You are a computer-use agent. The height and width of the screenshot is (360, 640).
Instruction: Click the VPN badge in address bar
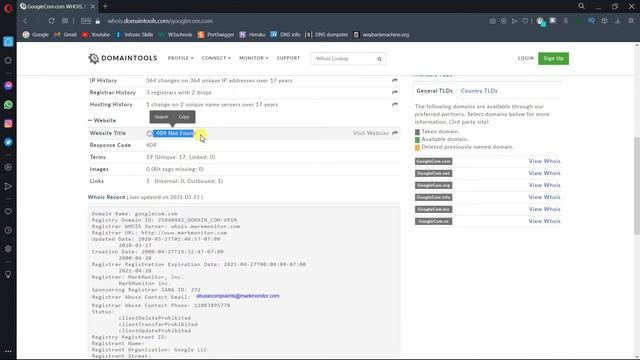coord(86,21)
